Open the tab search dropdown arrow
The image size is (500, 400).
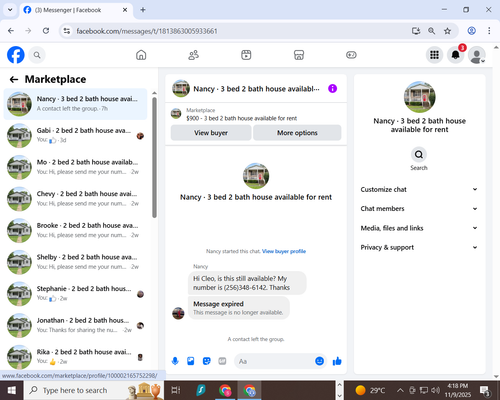(10, 10)
